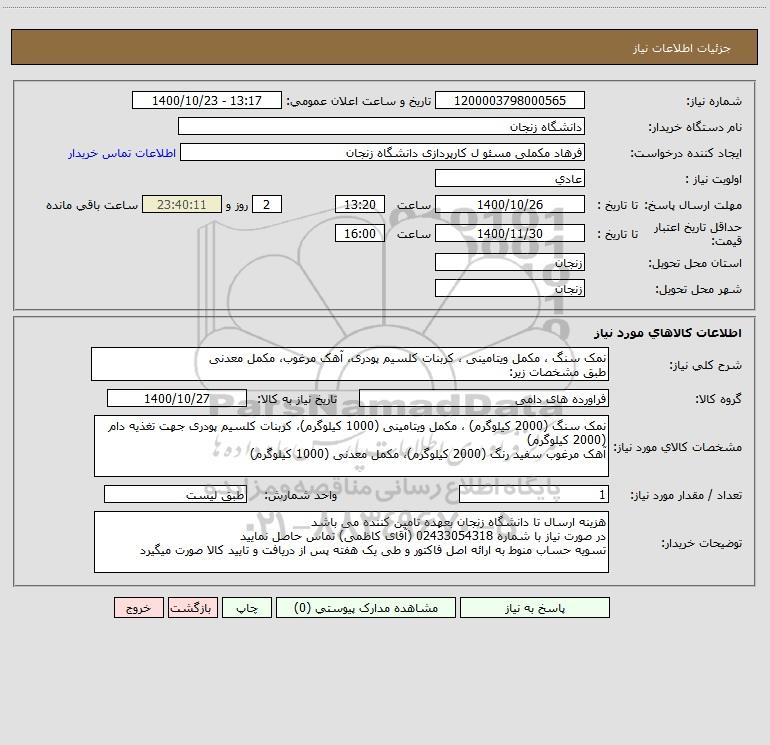The image size is (770, 745).
Task: Click the label تاریخ و ساعت اعلان عمومی
Action: pyautogui.click(x=359, y=101)
